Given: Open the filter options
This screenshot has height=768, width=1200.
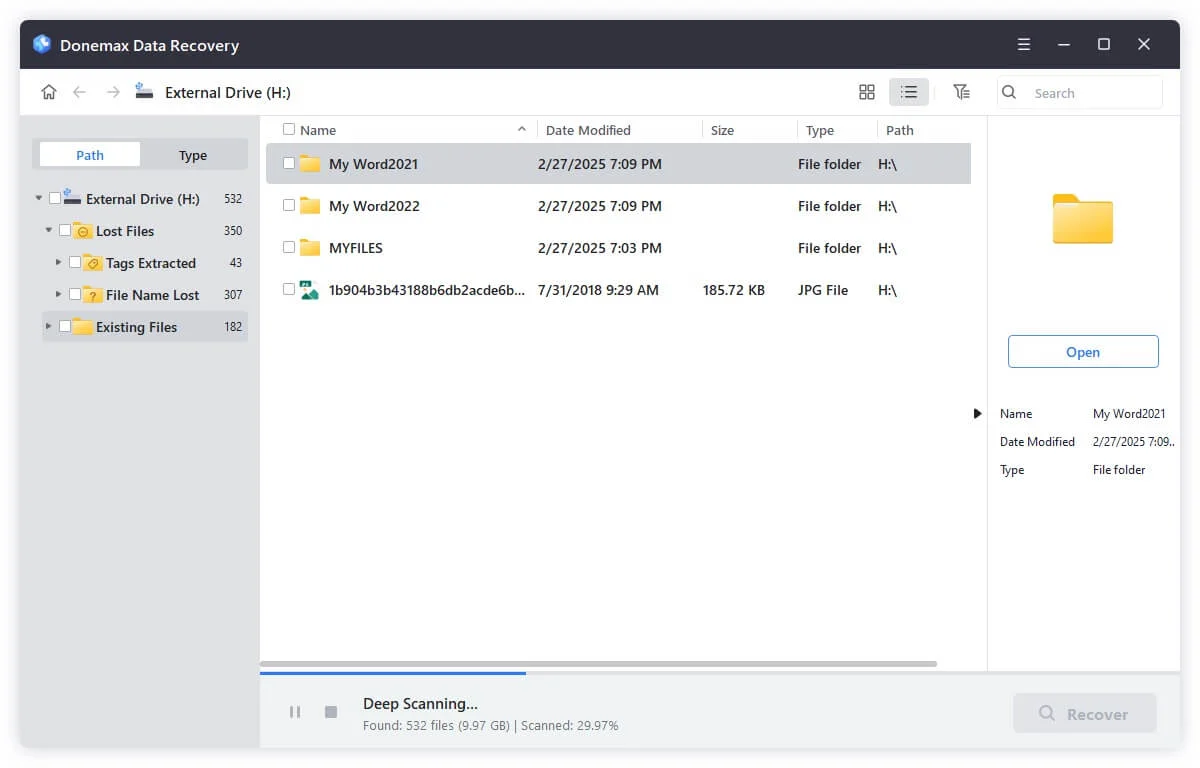Looking at the screenshot, I should click(961, 91).
